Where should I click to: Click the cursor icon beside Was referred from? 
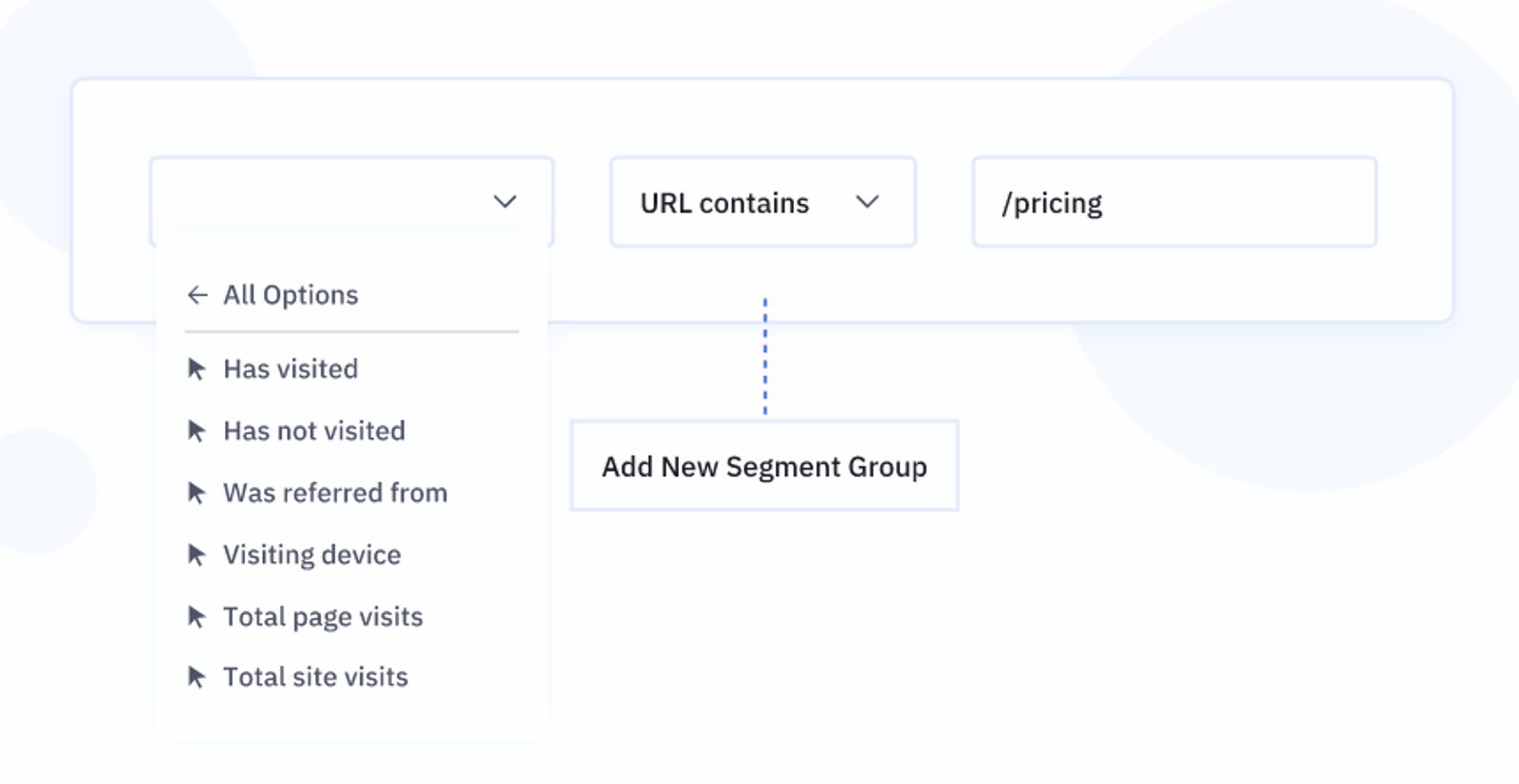[196, 493]
